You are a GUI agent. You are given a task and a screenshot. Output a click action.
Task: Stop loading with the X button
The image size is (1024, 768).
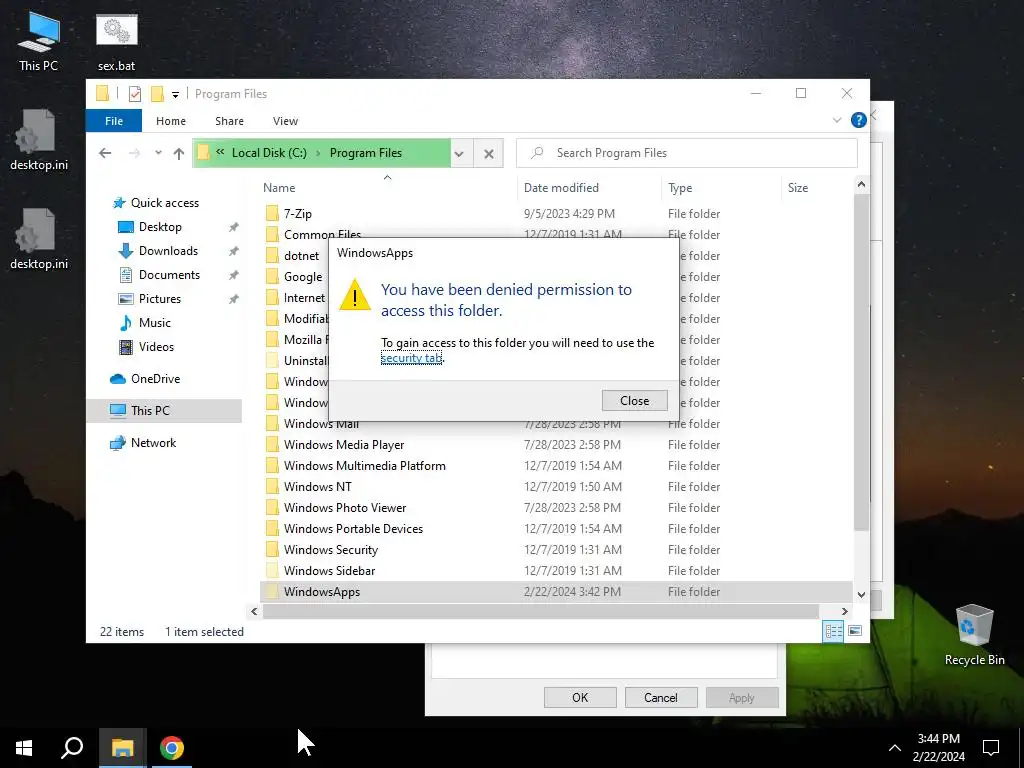(x=488, y=153)
